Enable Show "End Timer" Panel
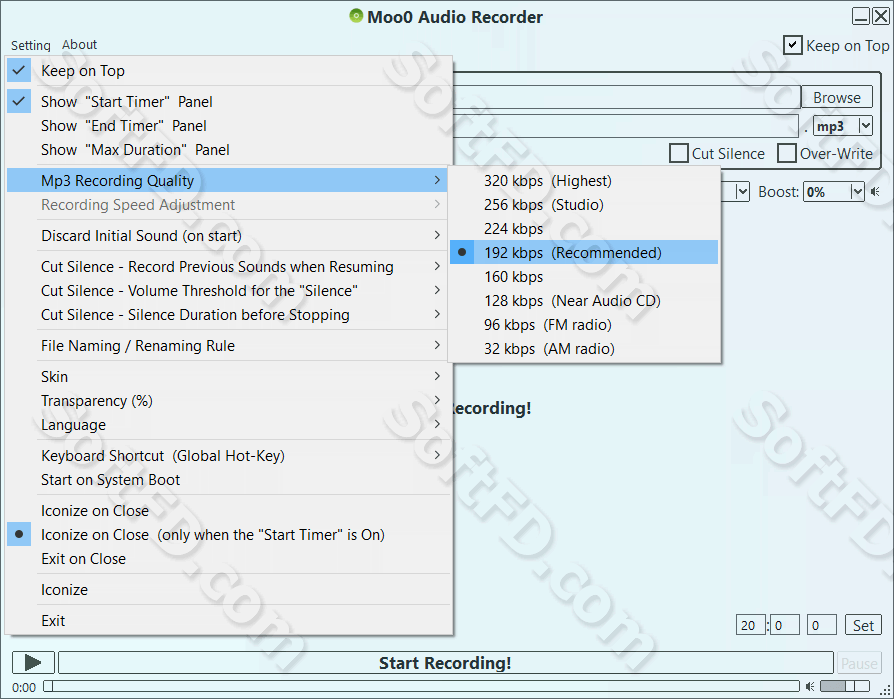This screenshot has height=699, width=894. [228, 125]
